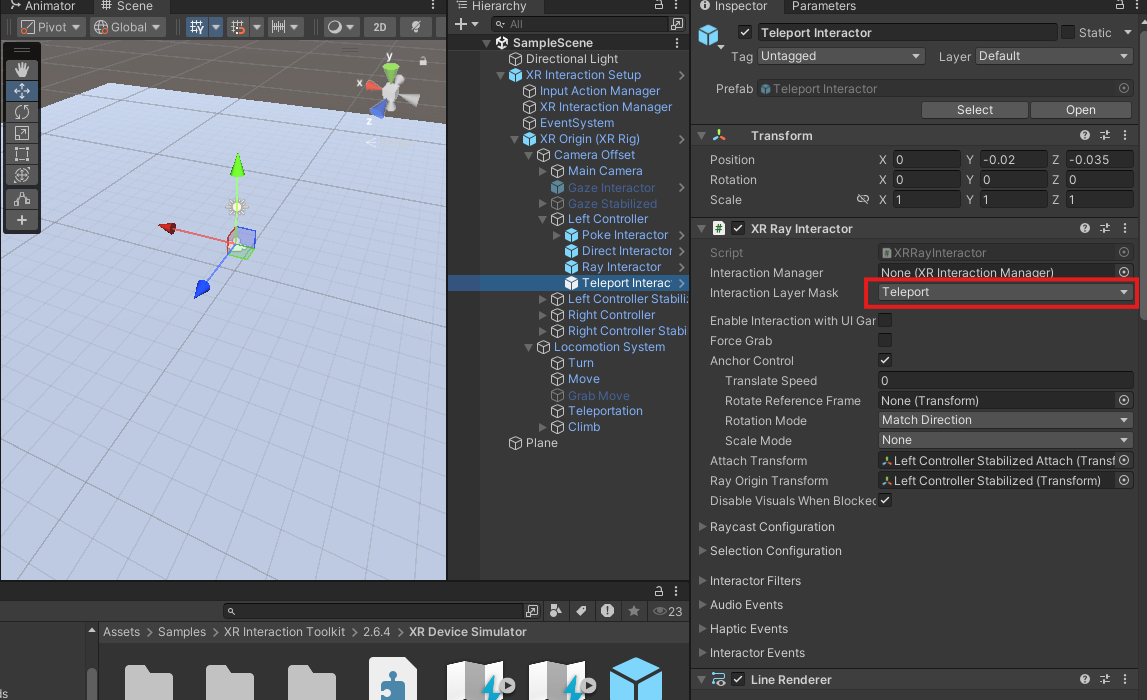Open the Scale Mode dropdown
Image resolution: width=1147 pixels, height=700 pixels.
1005,440
